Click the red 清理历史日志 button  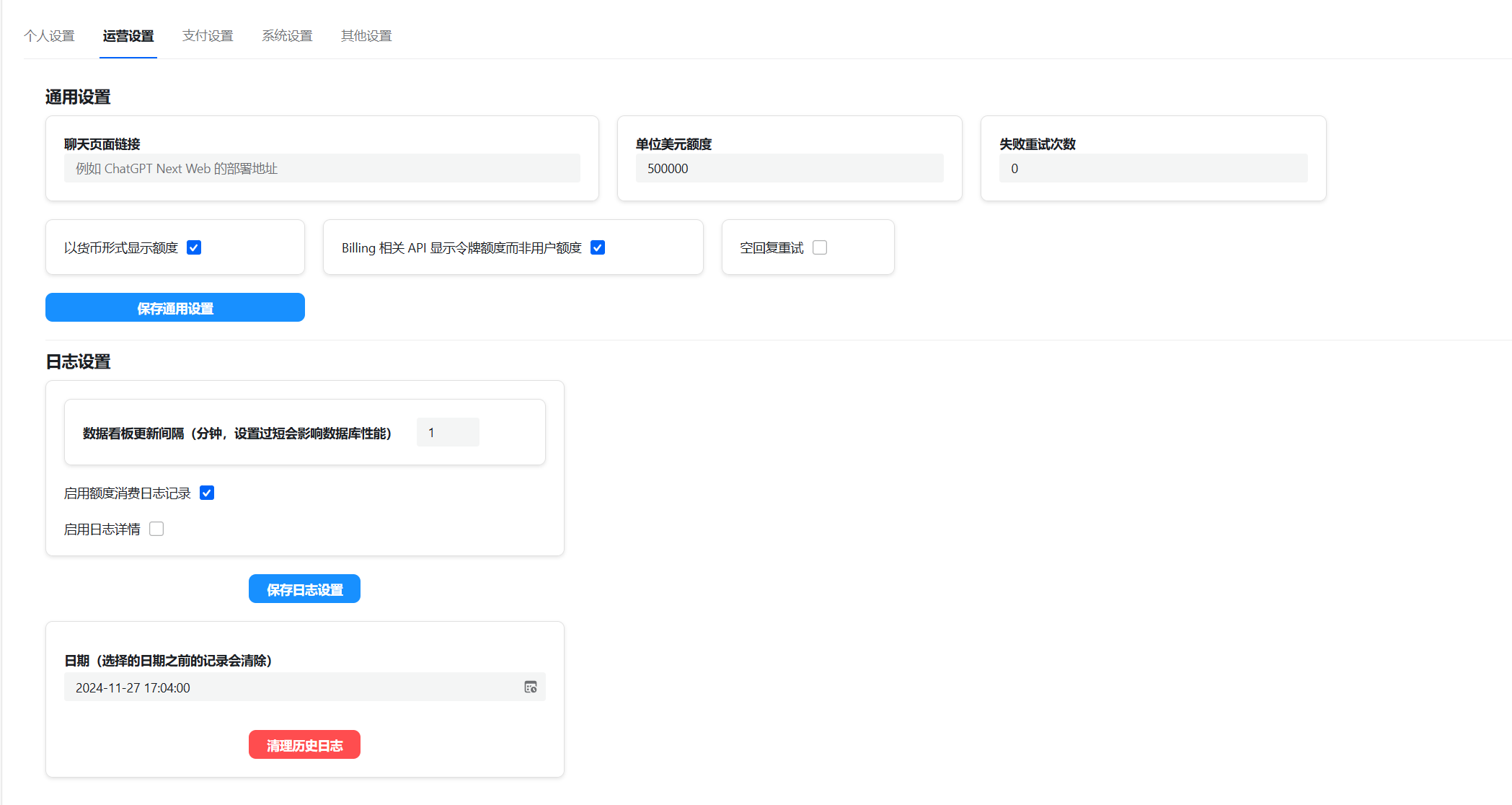pos(304,745)
